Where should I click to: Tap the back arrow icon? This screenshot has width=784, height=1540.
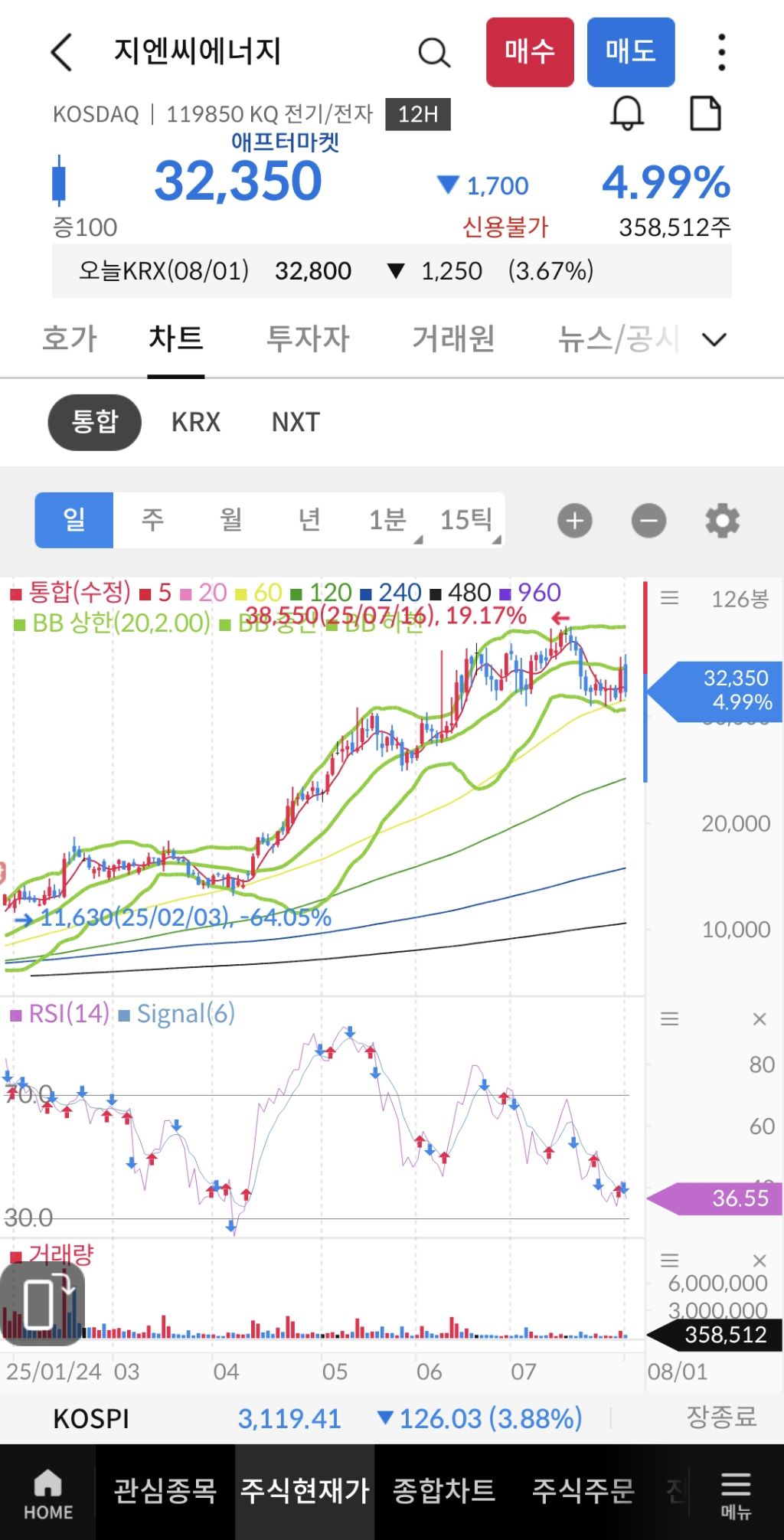tap(61, 53)
